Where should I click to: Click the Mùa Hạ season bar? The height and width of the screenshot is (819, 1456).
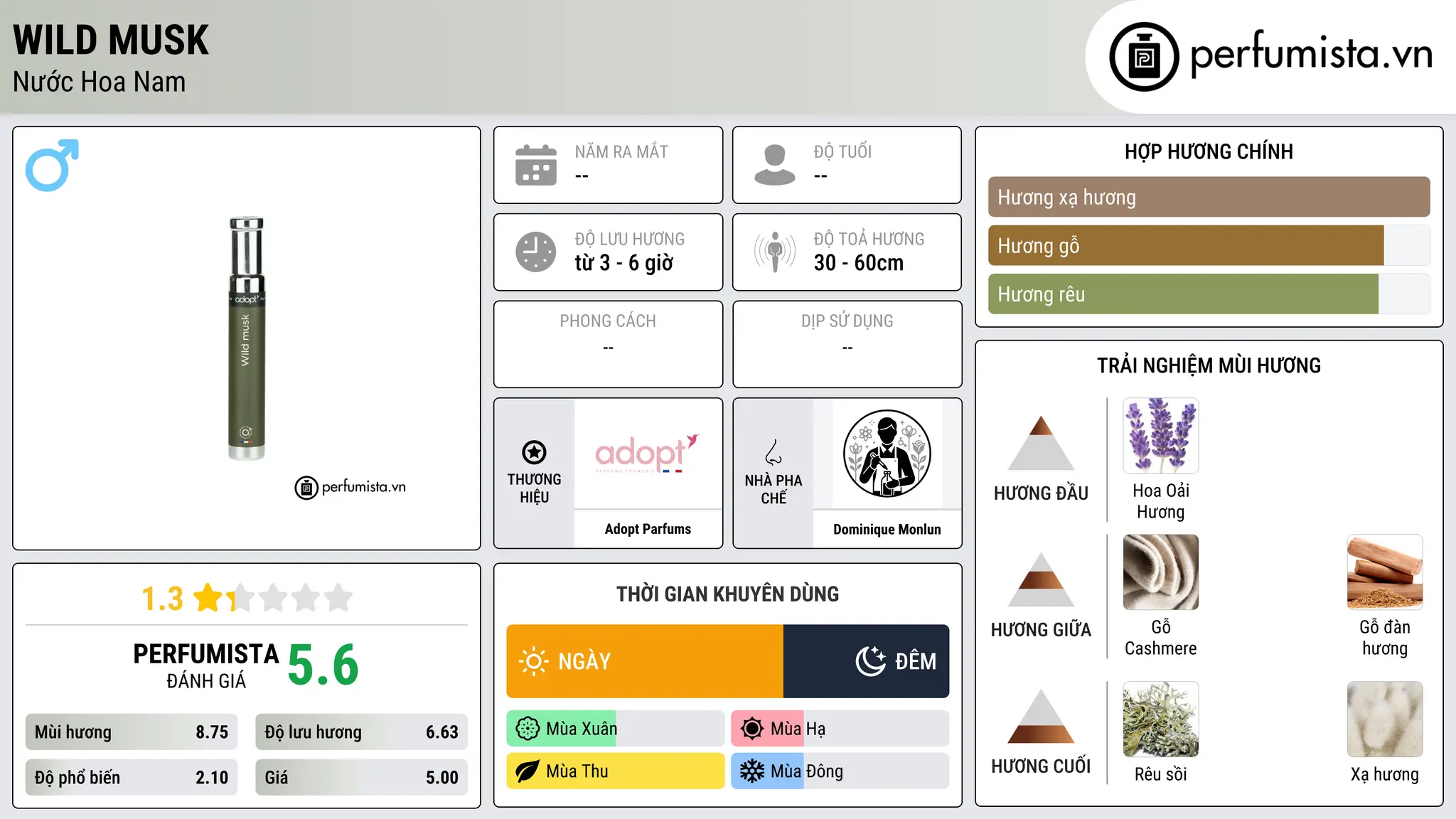[x=840, y=729]
